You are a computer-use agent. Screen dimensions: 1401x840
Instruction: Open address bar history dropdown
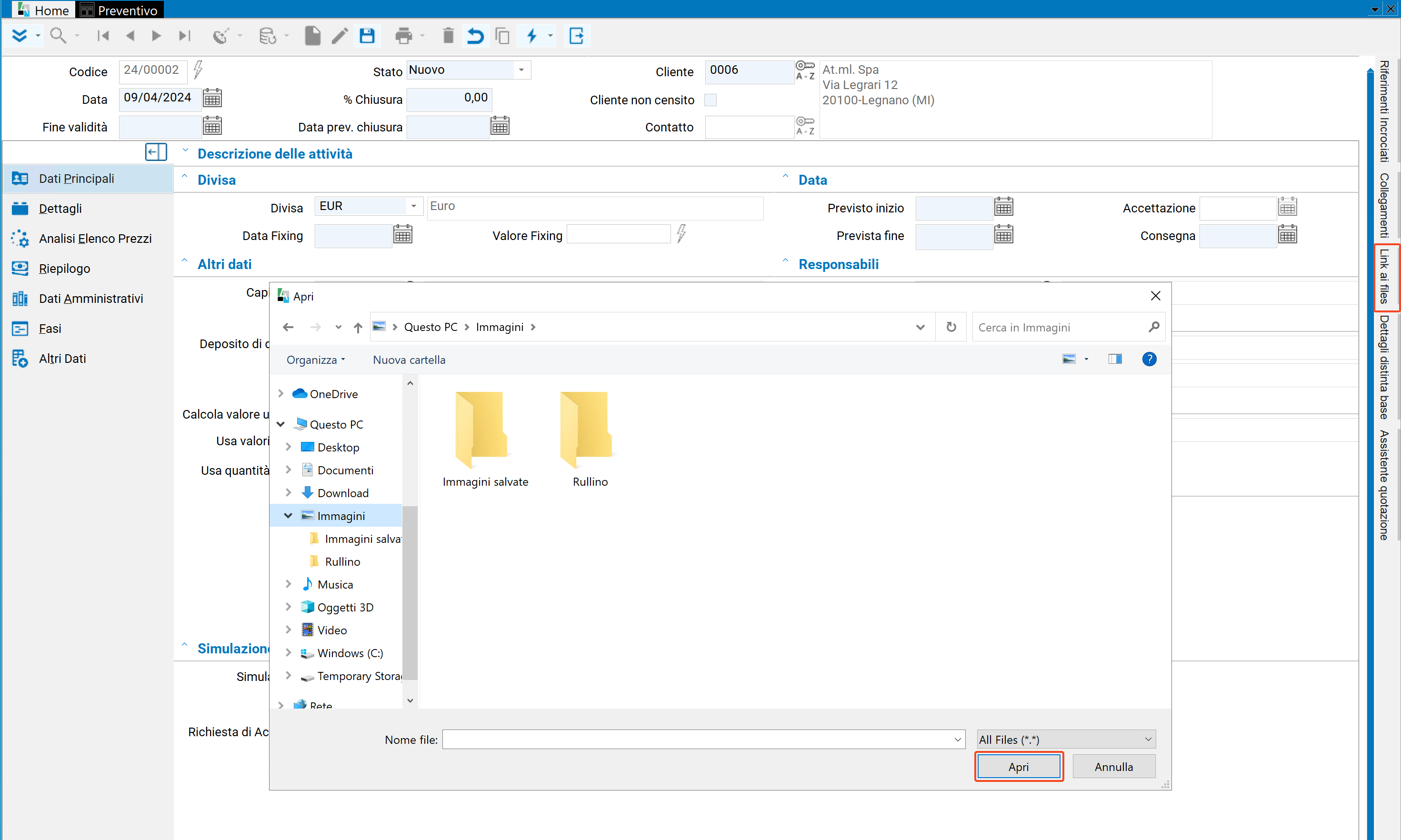pyautogui.click(x=921, y=327)
